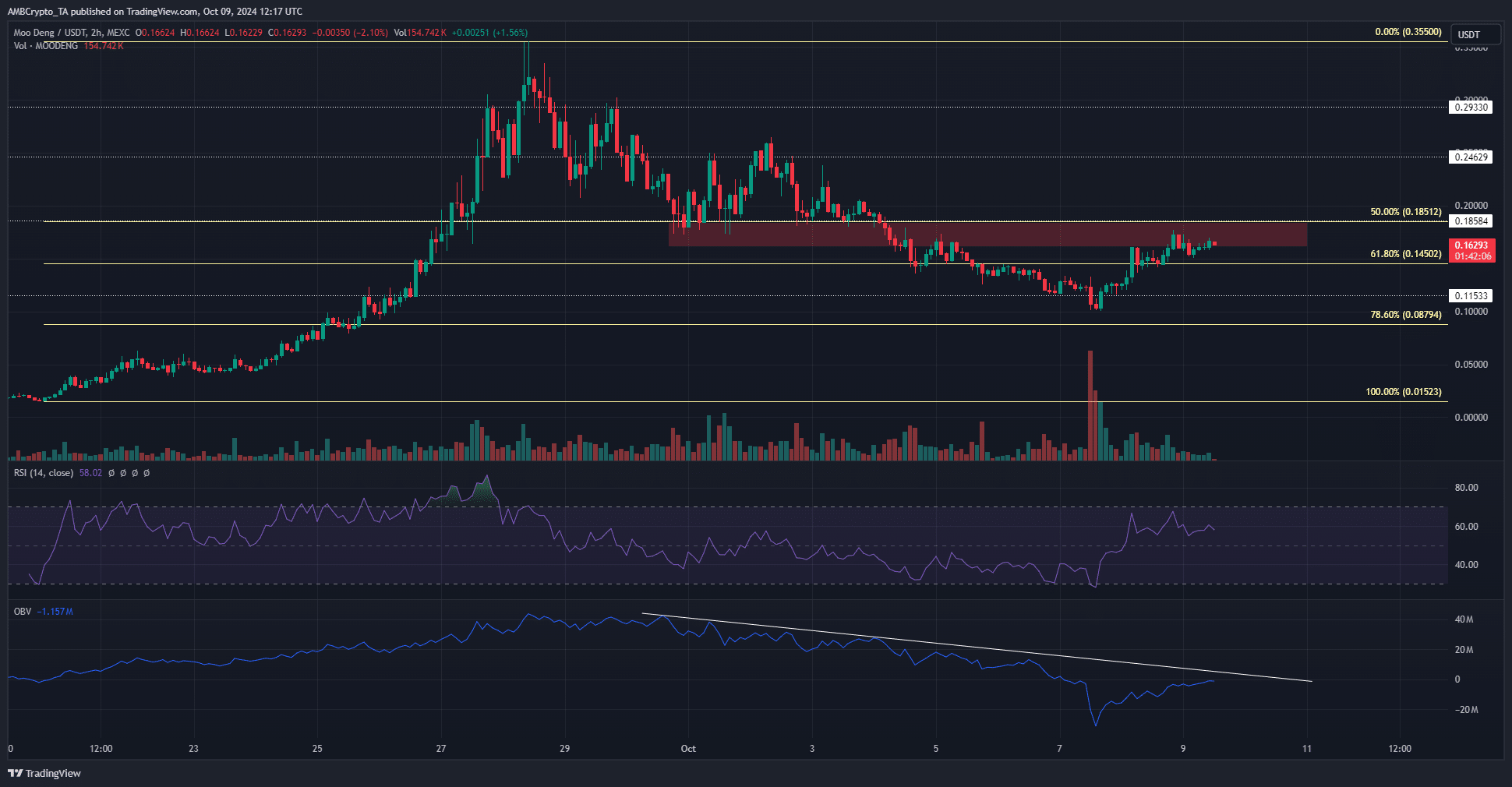The width and height of the screenshot is (1512, 787).
Task: Click the 40M OBV axis value
Action: (x=1464, y=619)
